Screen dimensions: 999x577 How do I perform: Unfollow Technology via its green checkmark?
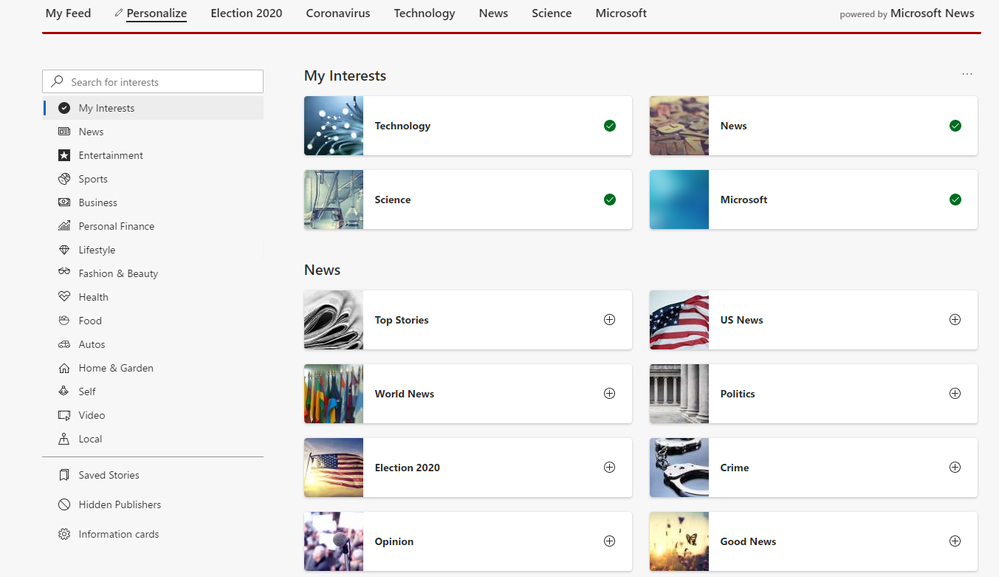click(x=610, y=126)
